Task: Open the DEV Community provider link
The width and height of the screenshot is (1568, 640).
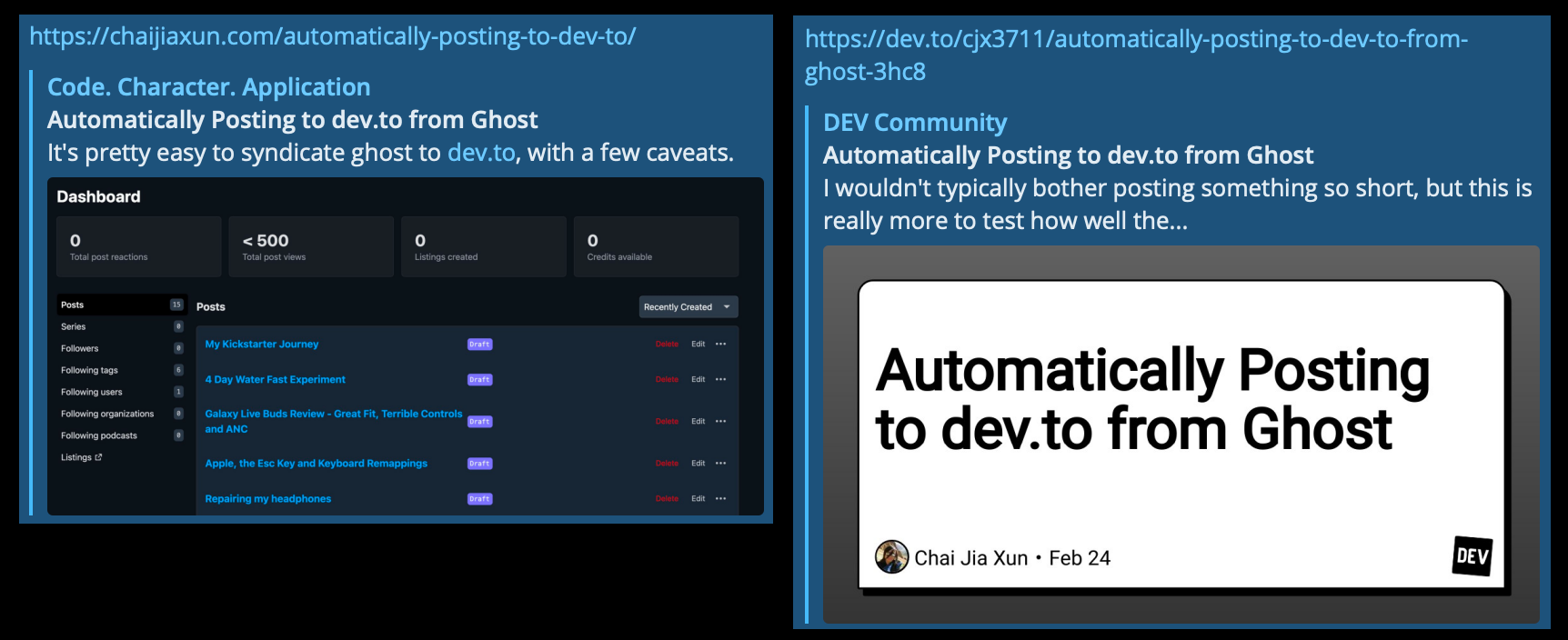Action: (915, 123)
